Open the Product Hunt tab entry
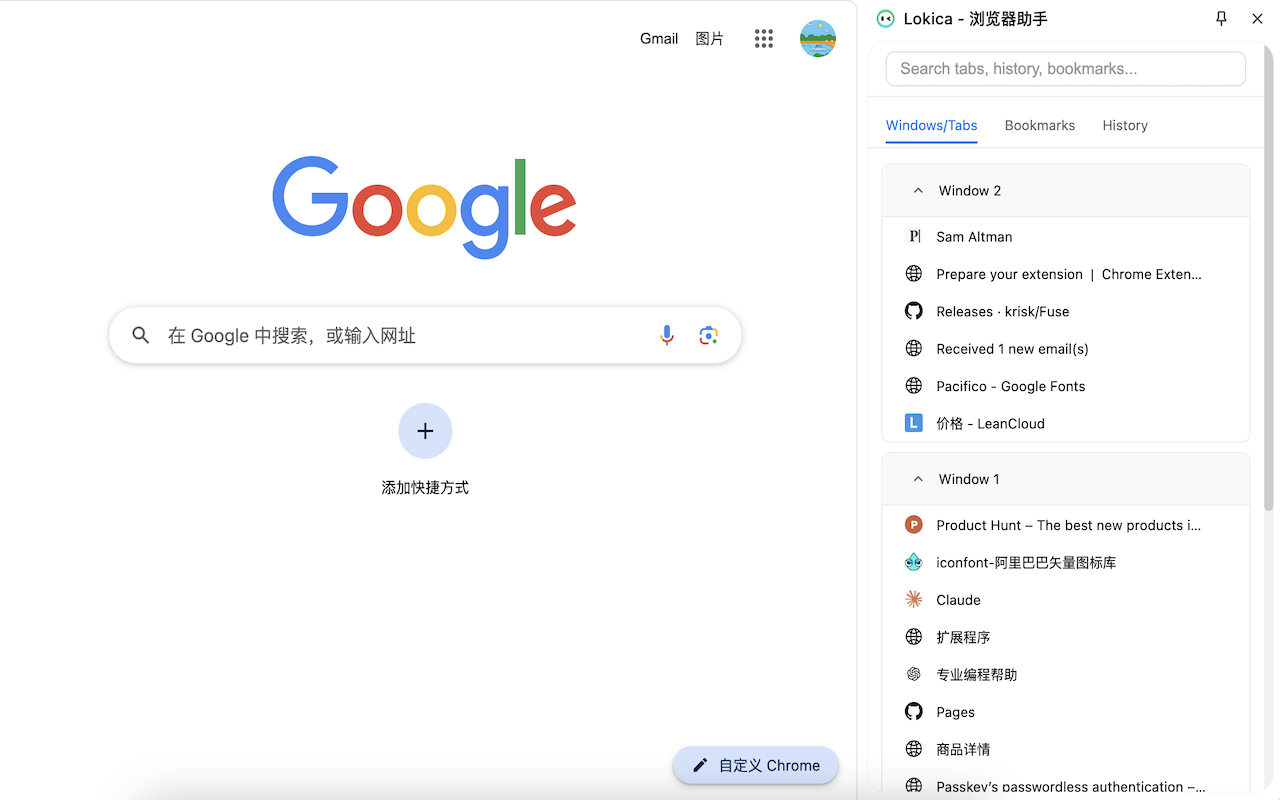1280x800 pixels. [1066, 525]
